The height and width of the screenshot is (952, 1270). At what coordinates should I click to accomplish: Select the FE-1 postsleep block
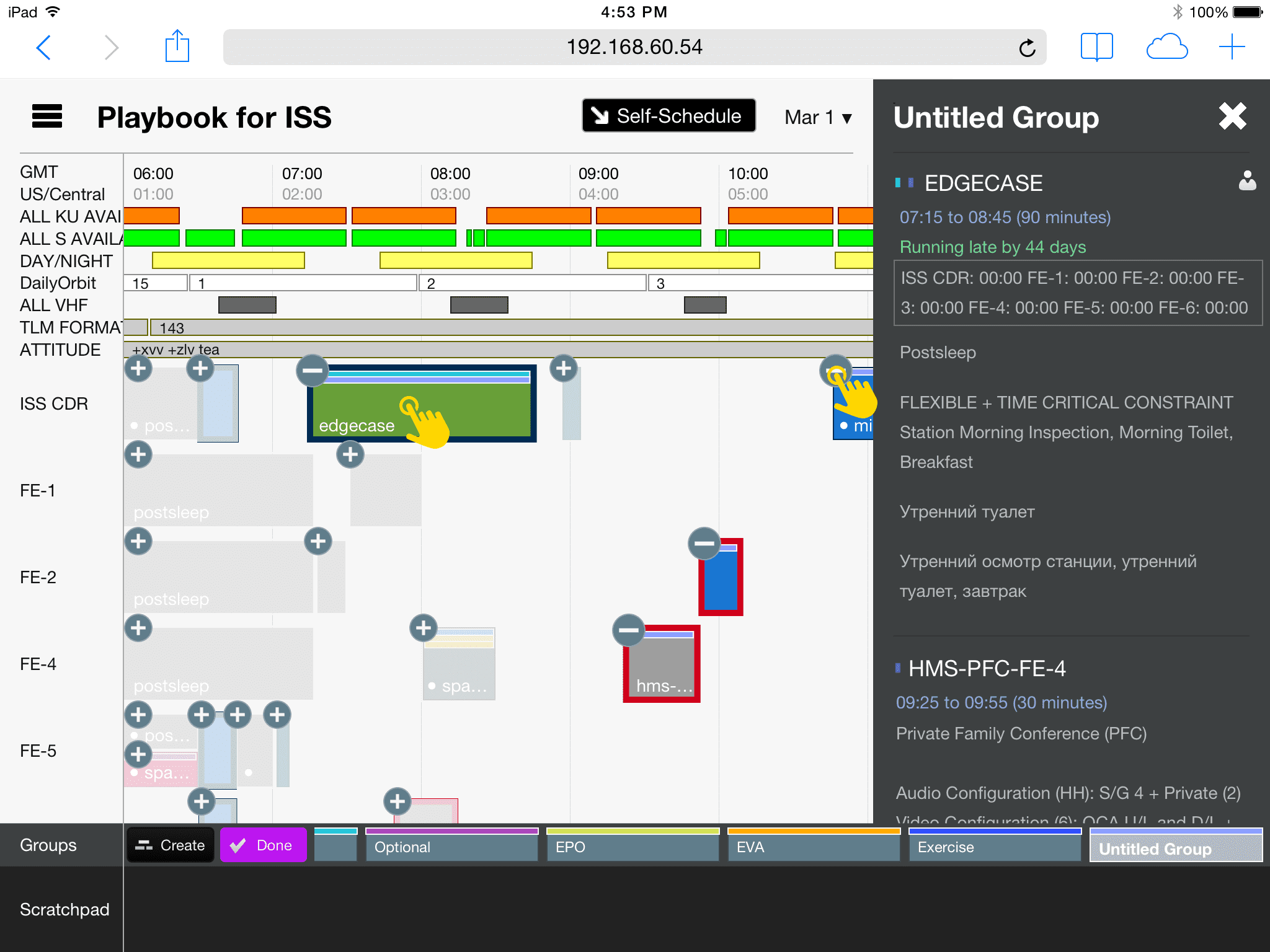coord(218,490)
